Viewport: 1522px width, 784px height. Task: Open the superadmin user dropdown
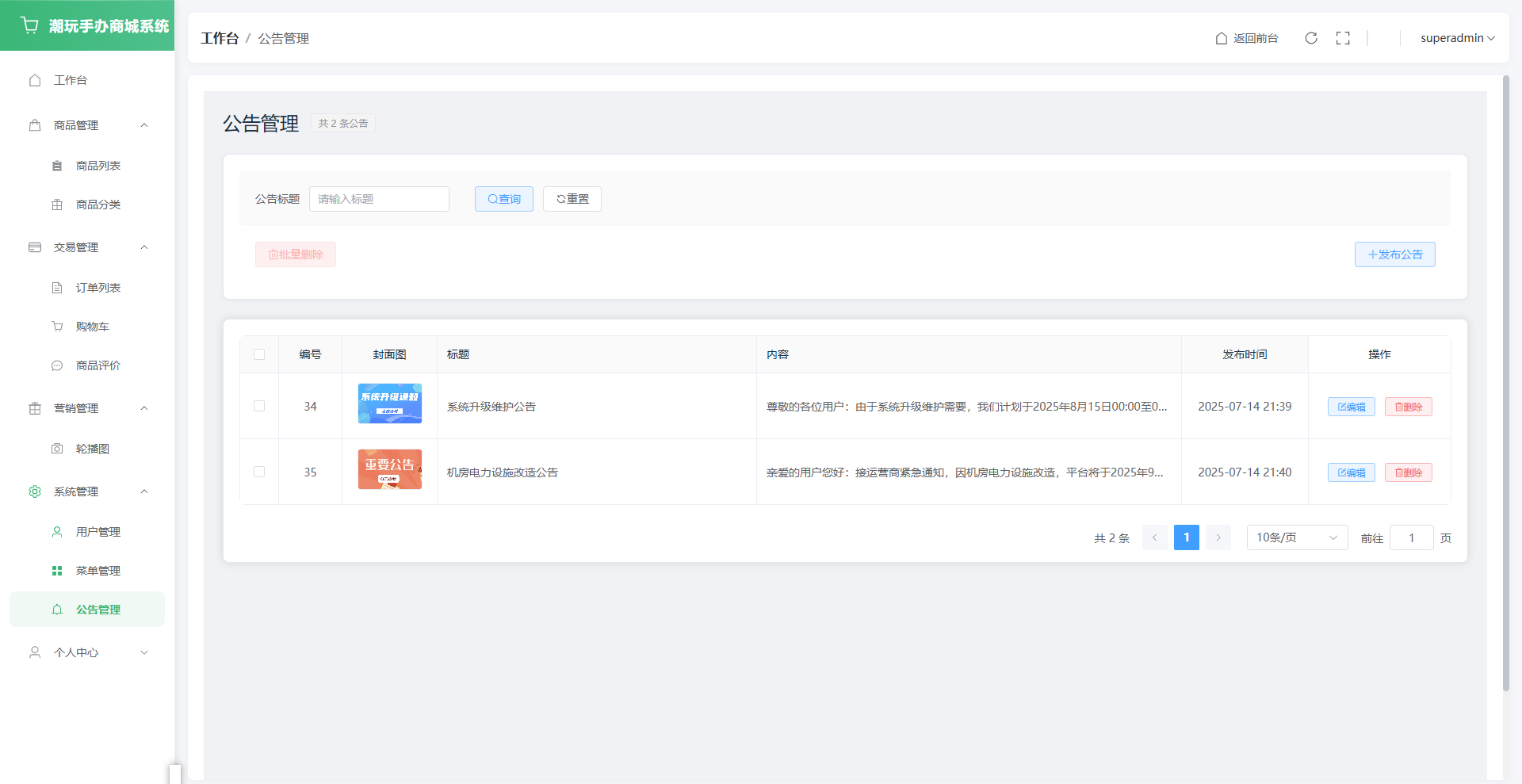point(1457,38)
